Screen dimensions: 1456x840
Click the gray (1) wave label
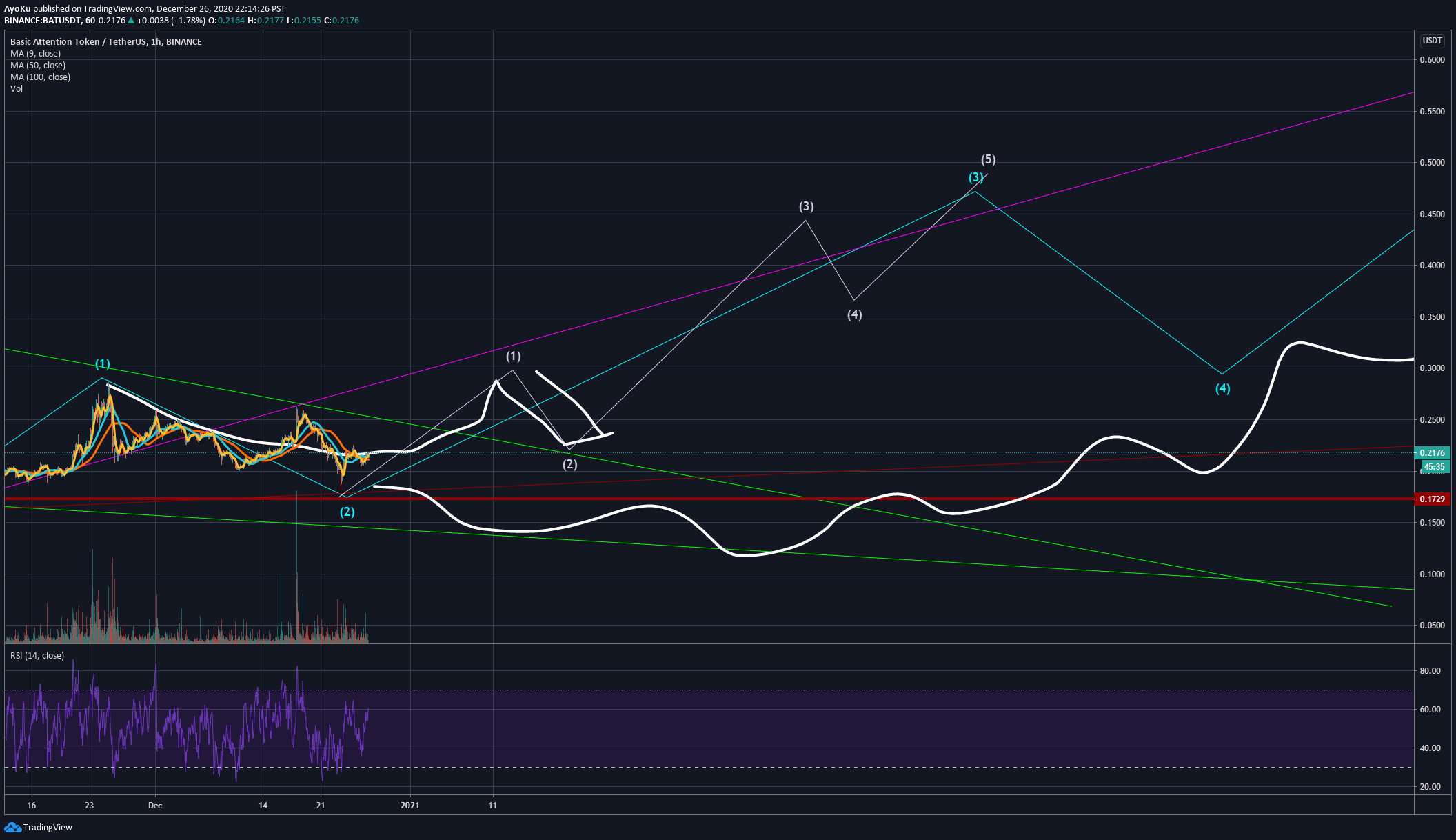[x=514, y=356]
